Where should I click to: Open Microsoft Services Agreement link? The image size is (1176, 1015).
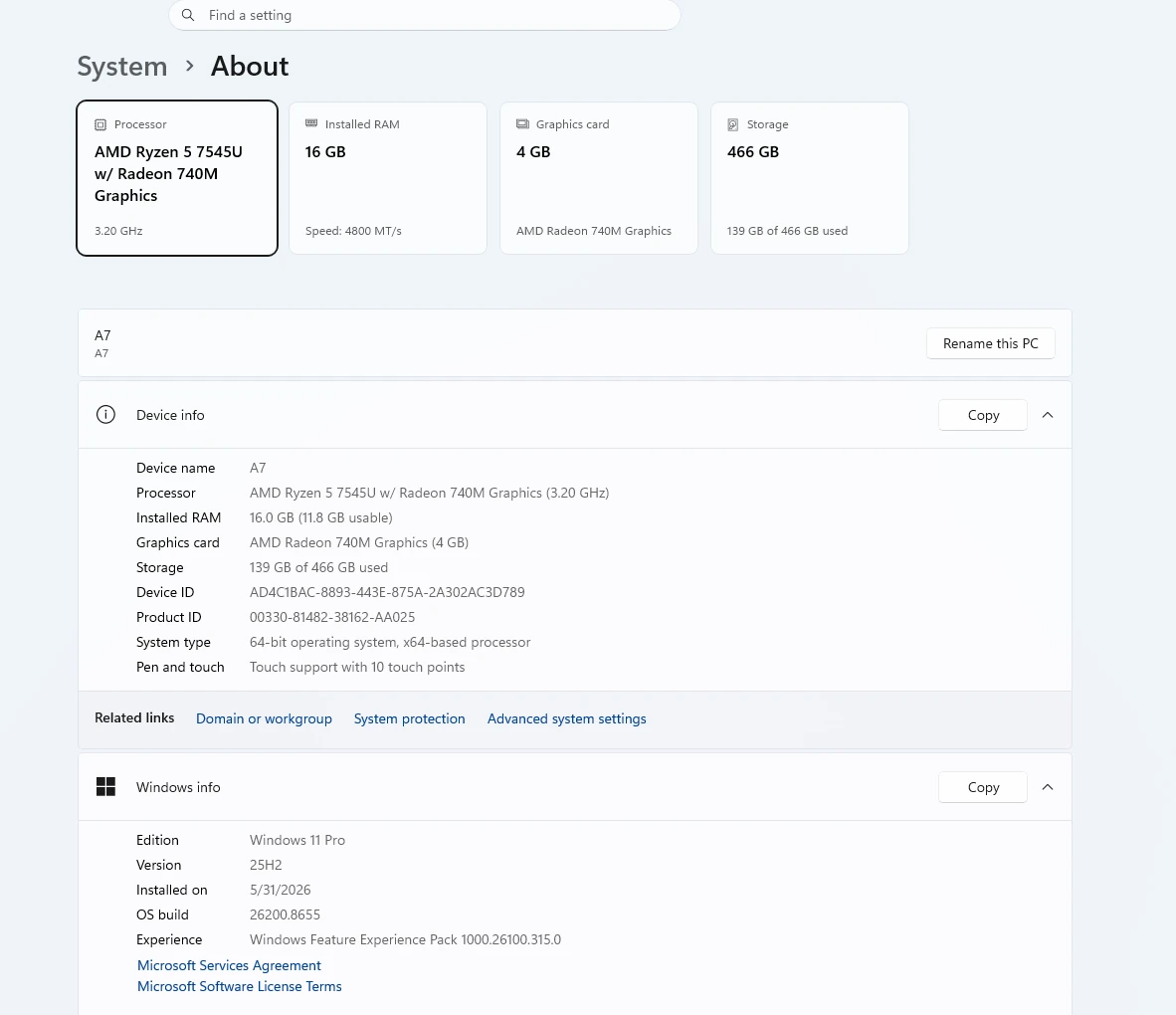[x=229, y=965]
